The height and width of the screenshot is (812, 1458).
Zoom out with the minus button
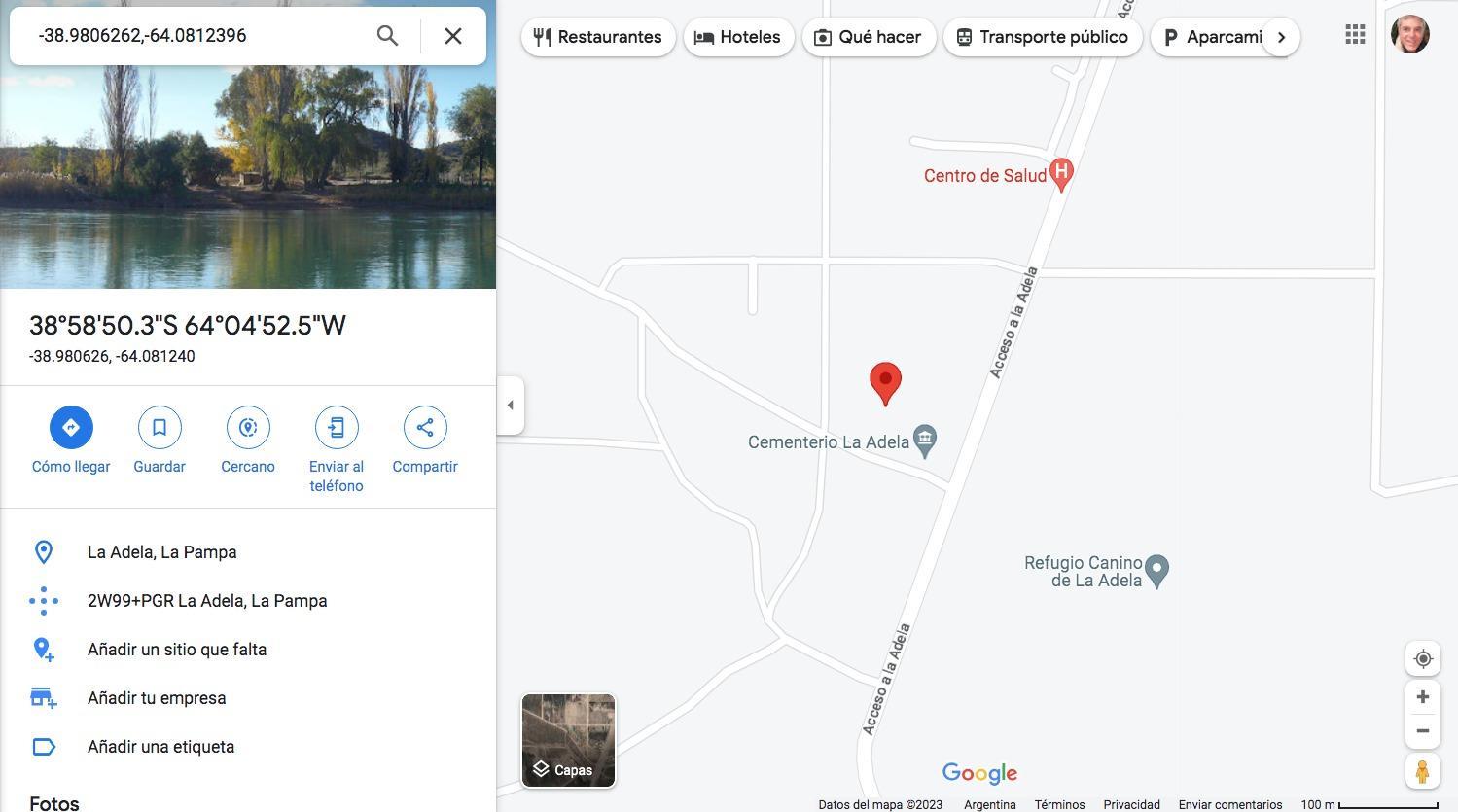click(1423, 731)
